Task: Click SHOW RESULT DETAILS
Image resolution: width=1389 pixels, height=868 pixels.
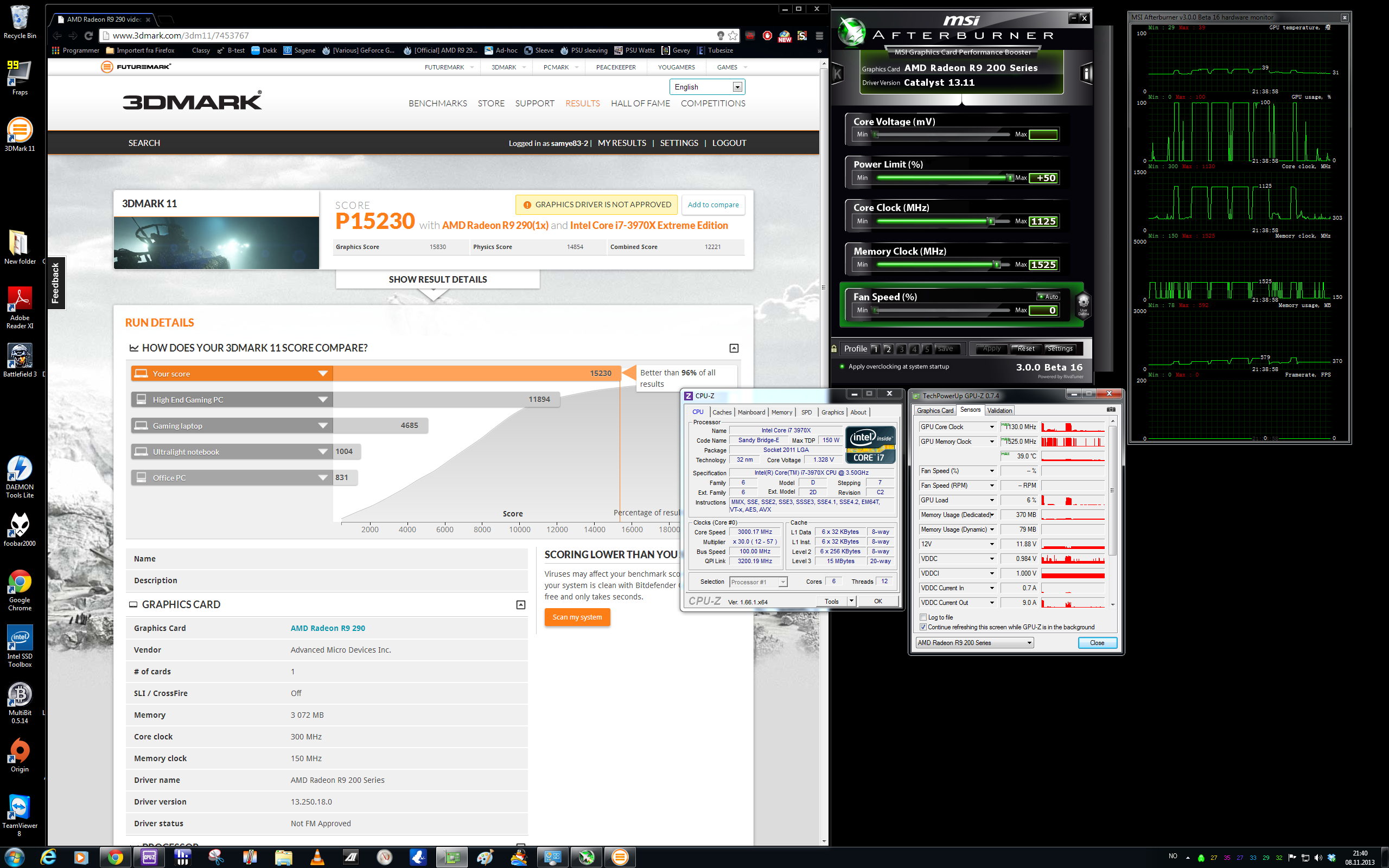Action: tap(437, 279)
